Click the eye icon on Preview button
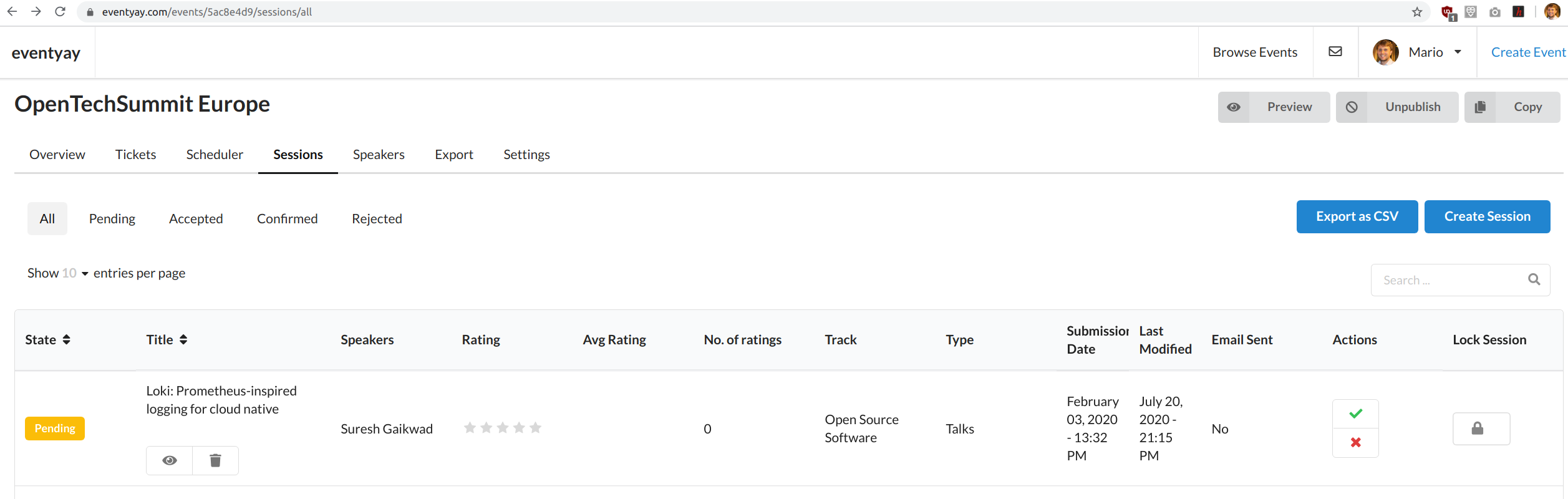1568x499 pixels. click(1234, 107)
